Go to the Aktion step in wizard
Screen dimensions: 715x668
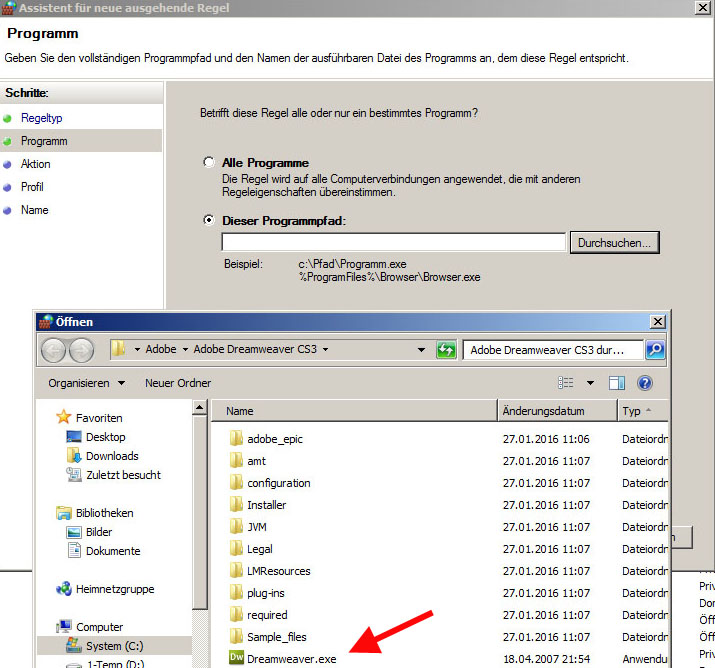[x=36, y=164]
